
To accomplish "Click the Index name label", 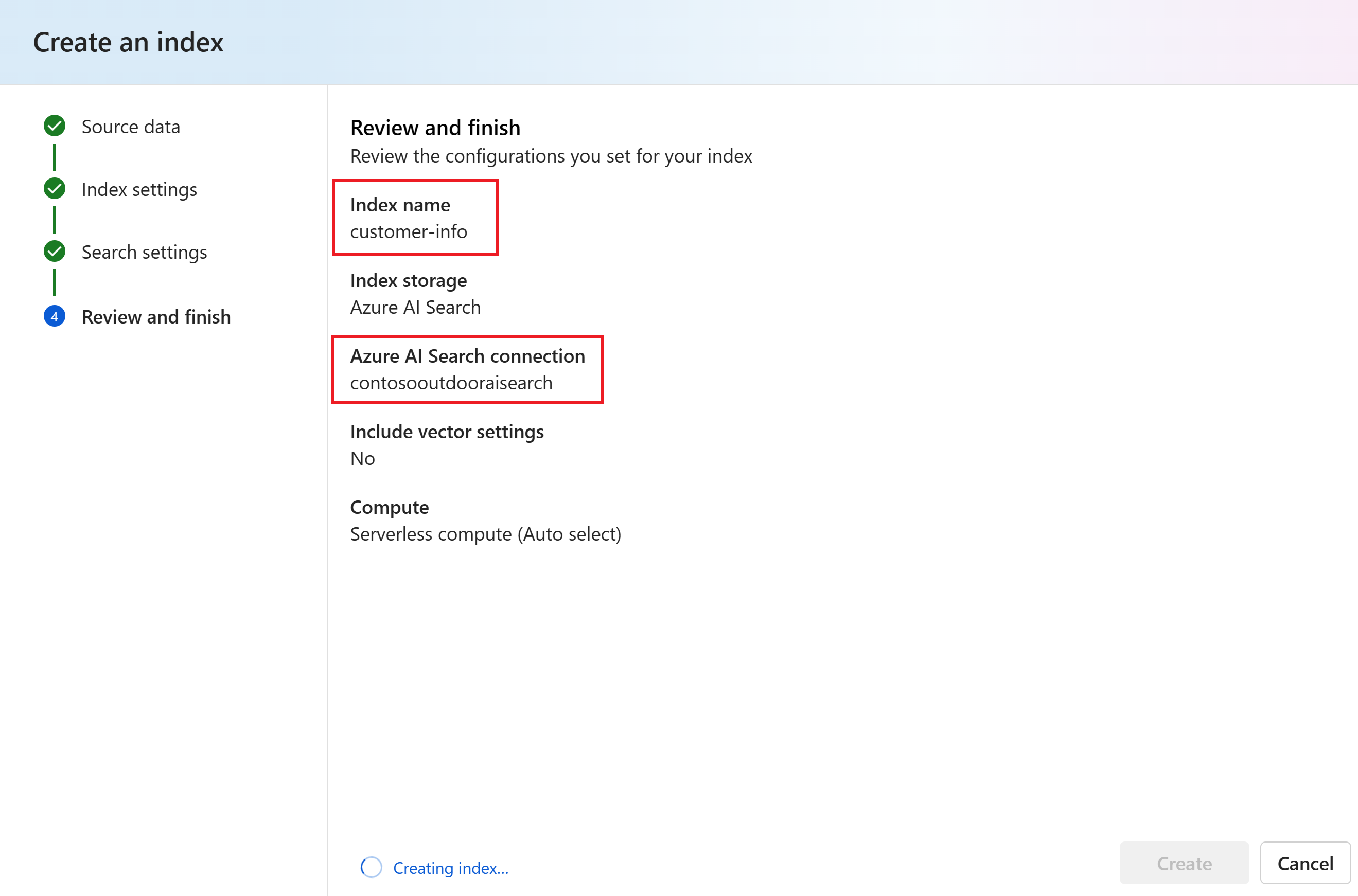I will pyautogui.click(x=400, y=205).
